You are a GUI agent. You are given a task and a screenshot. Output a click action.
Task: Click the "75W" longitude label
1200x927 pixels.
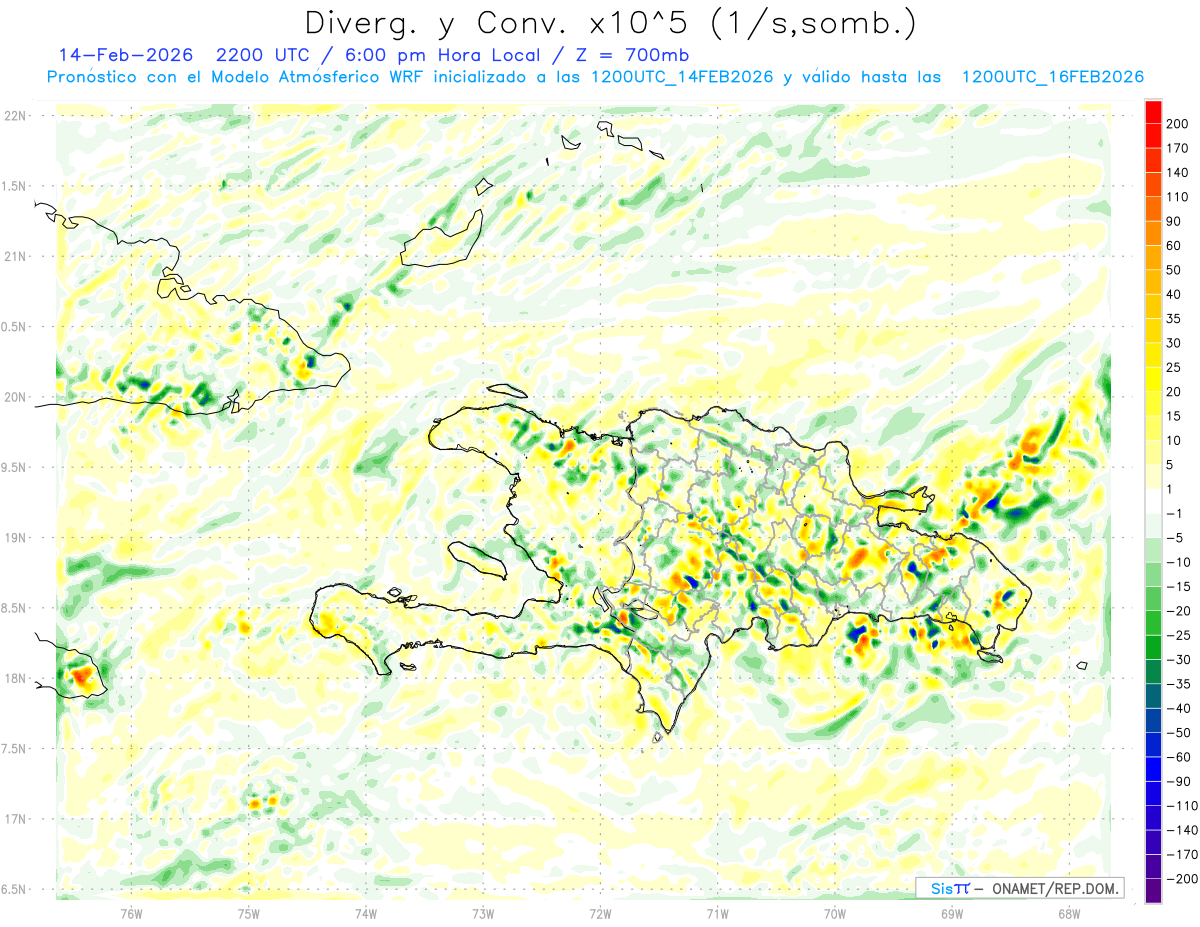coord(249,913)
